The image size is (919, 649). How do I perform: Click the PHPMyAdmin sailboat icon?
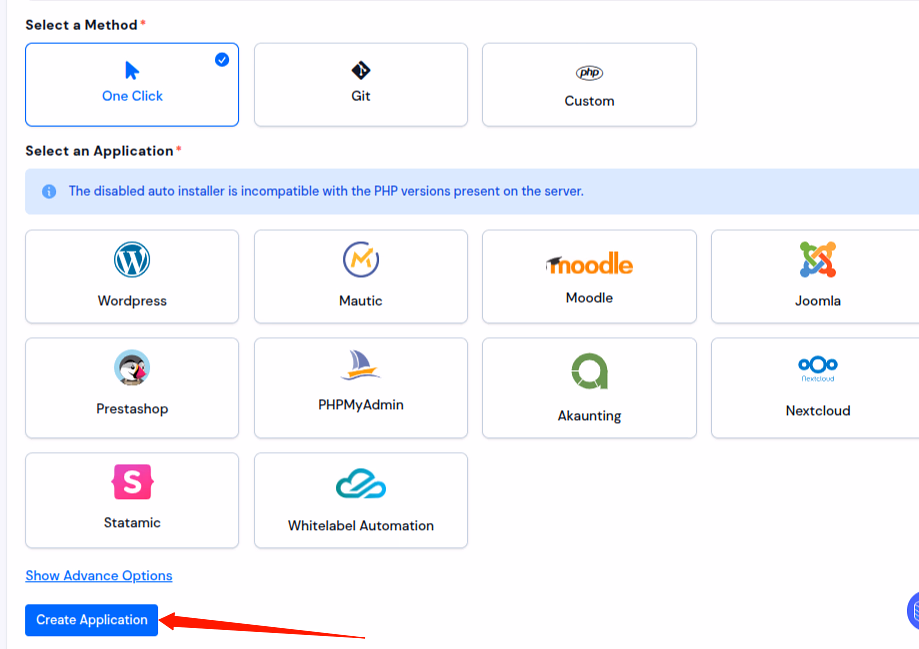360,365
